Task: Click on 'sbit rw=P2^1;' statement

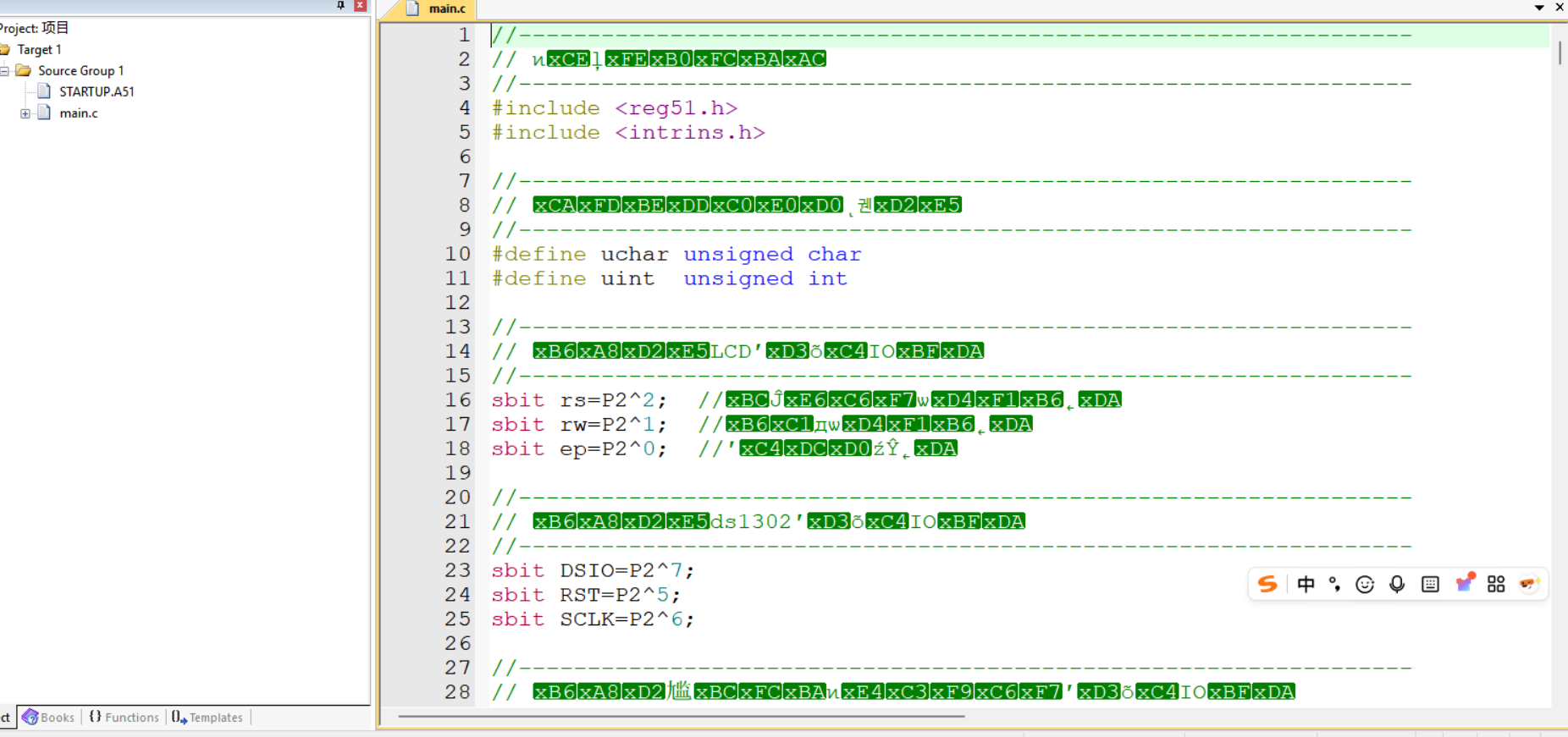Action: [x=579, y=425]
